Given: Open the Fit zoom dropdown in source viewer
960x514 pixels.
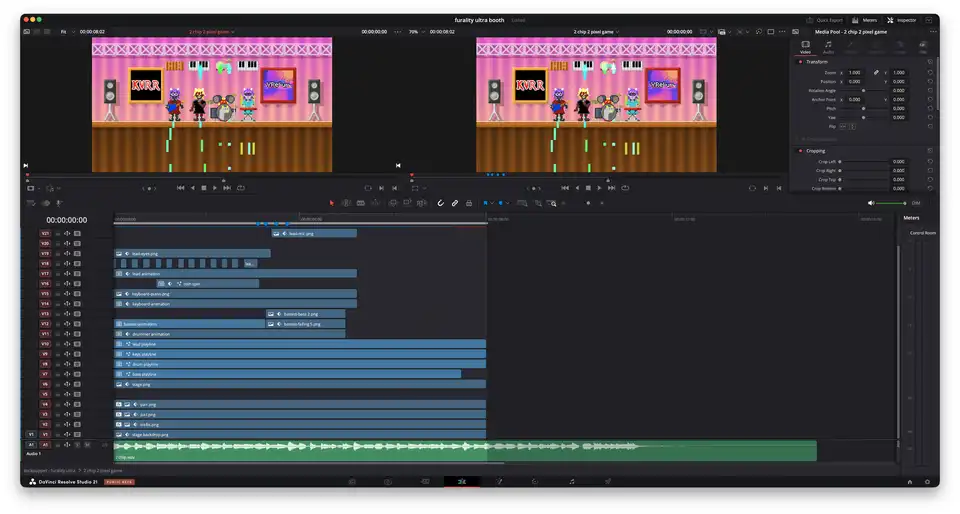Looking at the screenshot, I should point(67,32).
